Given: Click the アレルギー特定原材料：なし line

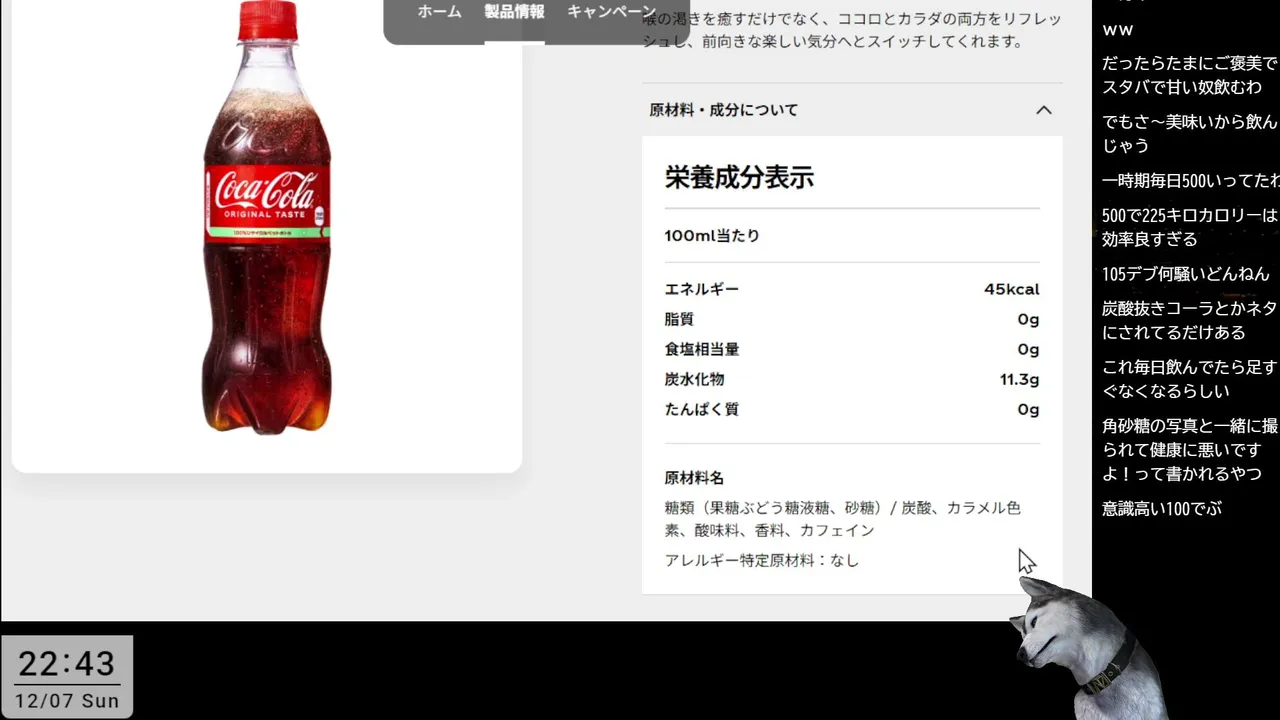Looking at the screenshot, I should click(762, 560).
